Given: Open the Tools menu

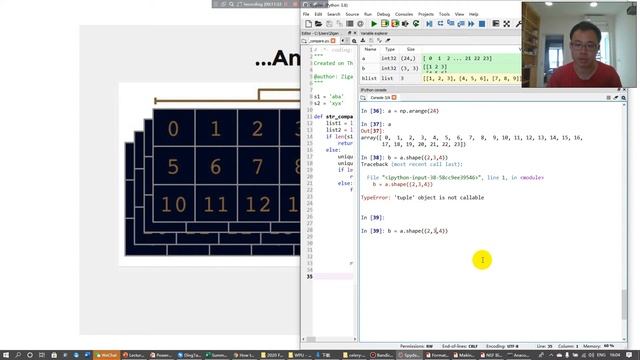Looking at the screenshot, I should [444, 14].
